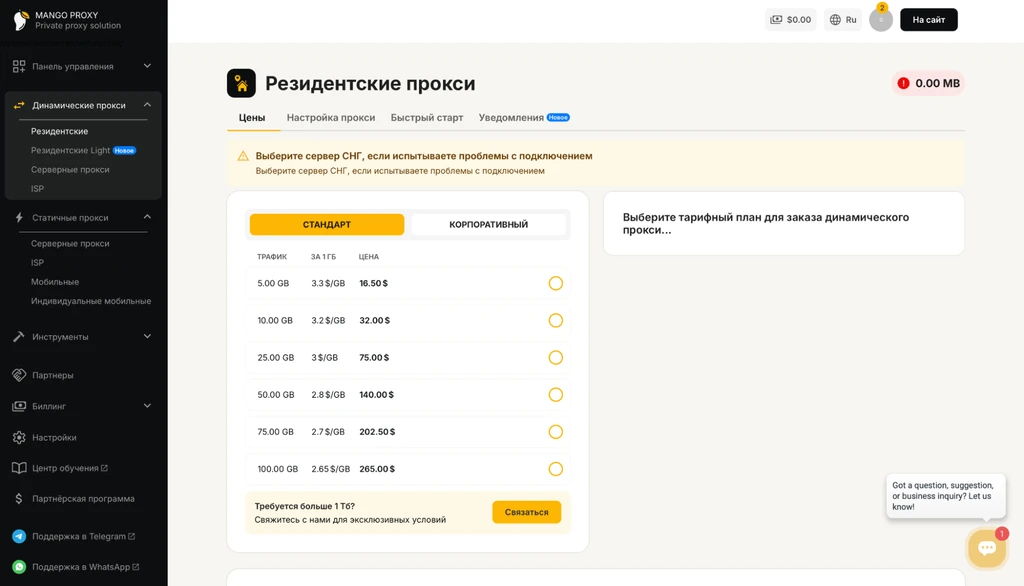Switch to the КОРПОРАТИВНЫЙ plan type
This screenshot has height=586, width=1024.
(488, 224)
